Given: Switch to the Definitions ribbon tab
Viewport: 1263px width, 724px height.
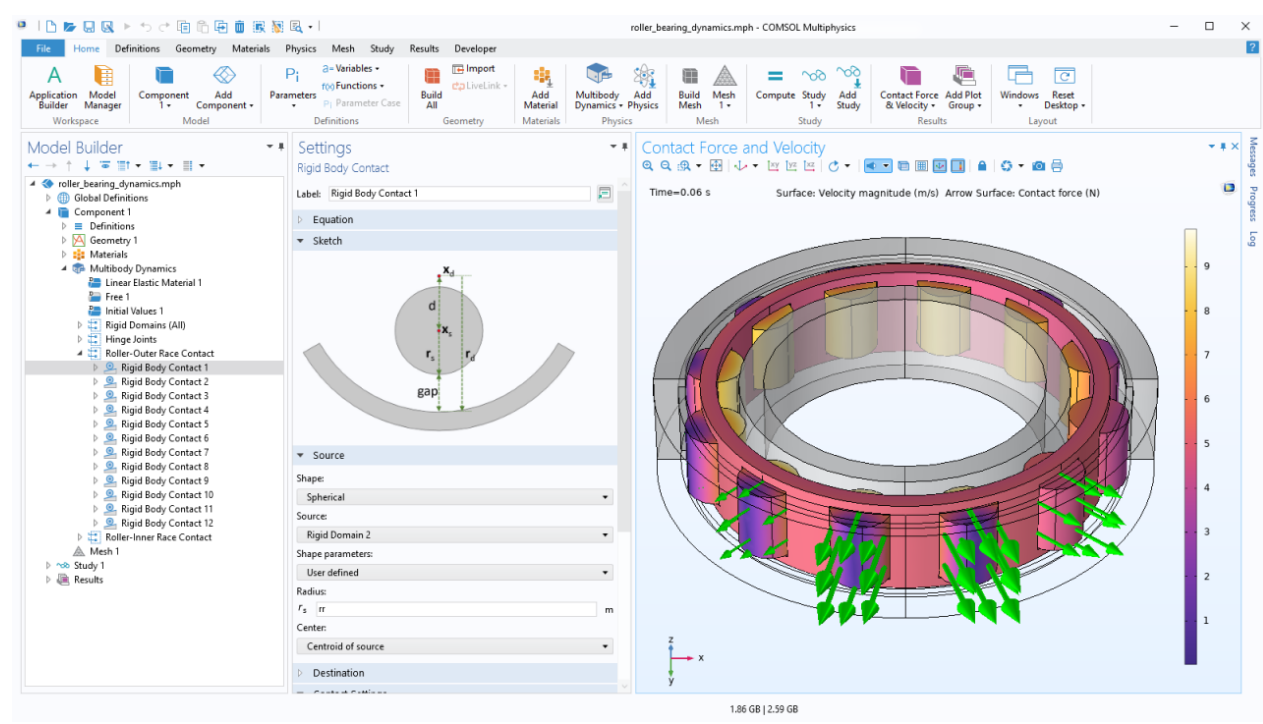Looking at the screenshot, I should (137, 48).
